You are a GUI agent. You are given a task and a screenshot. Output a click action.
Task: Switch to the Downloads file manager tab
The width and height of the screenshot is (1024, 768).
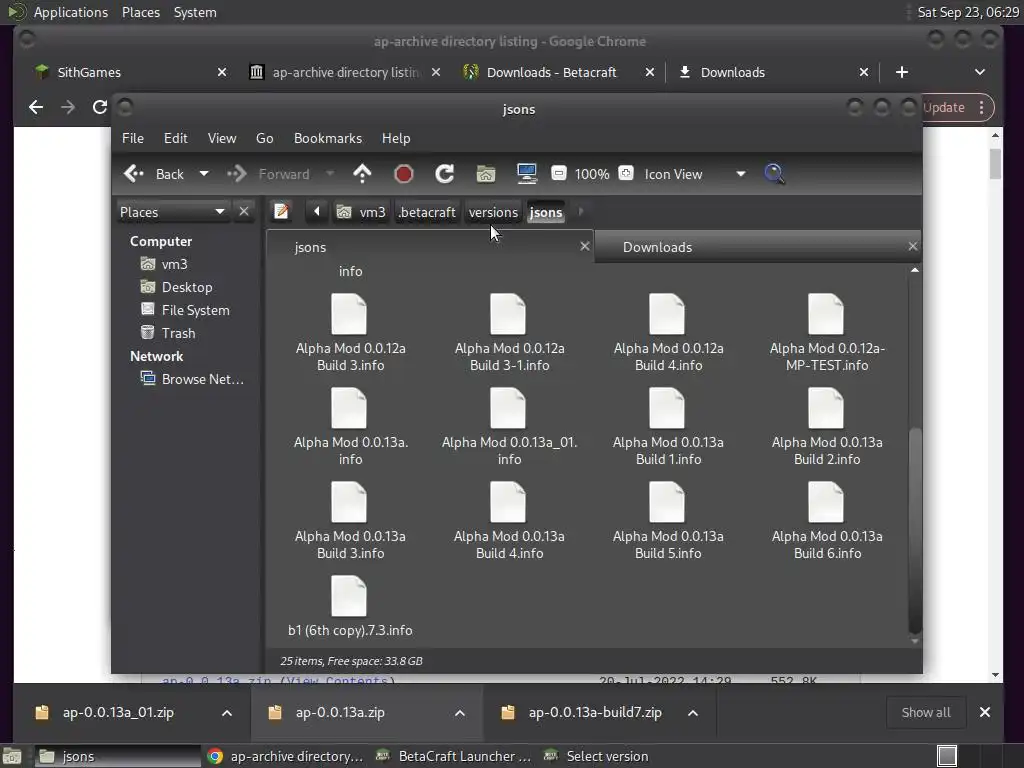(657, 248)
